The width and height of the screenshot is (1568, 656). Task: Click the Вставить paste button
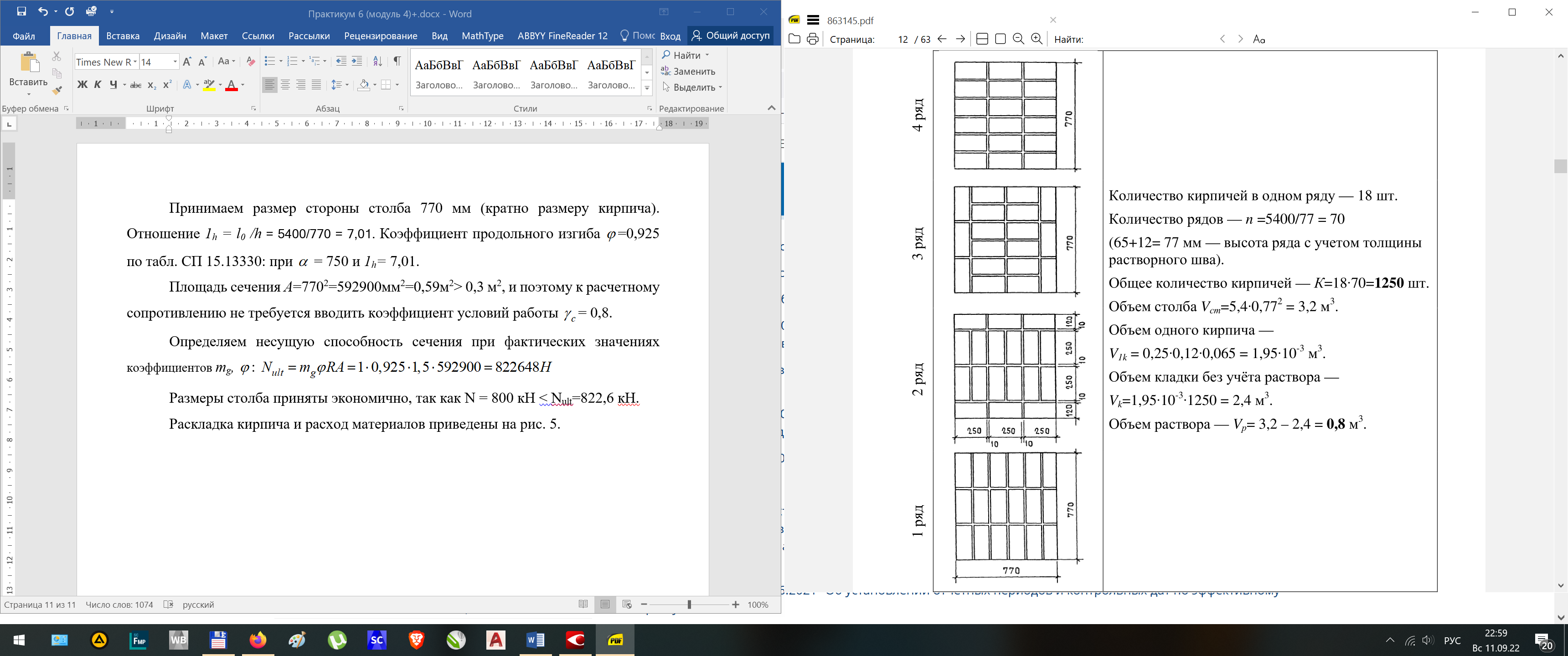pos(28,74)
